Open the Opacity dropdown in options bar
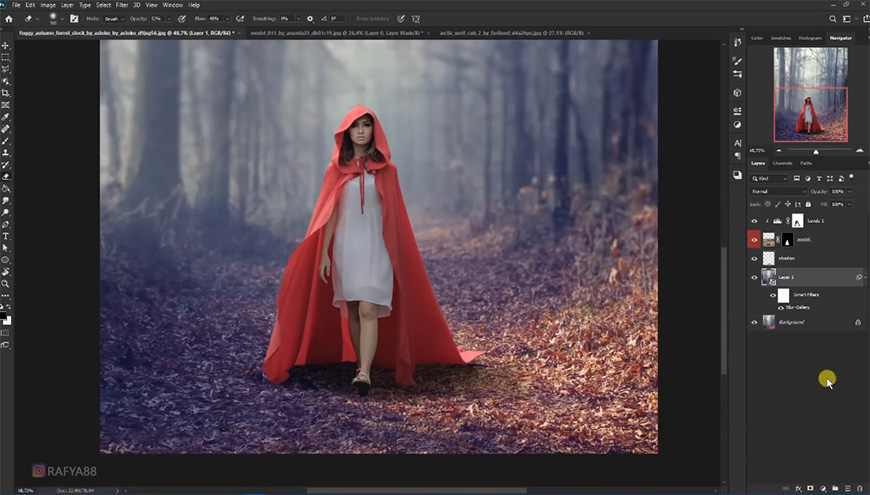This screenshot has width=870, height=495. click(169, 19)
